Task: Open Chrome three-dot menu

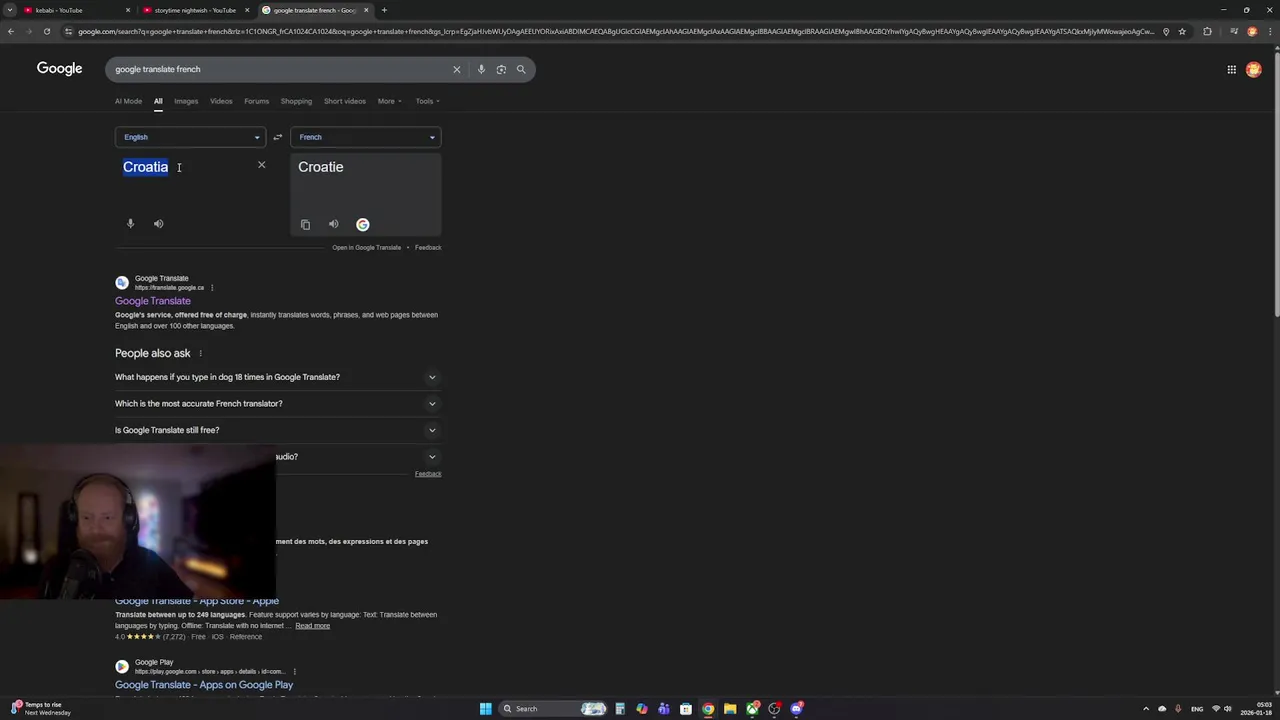Action: 1270,31
